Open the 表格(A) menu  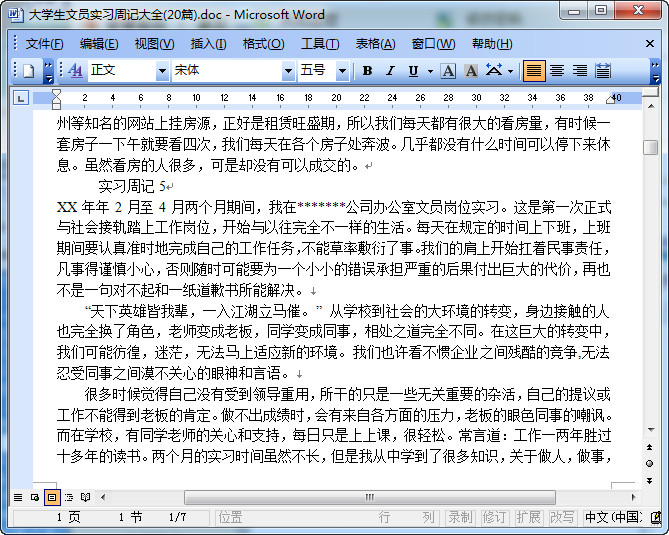pyautogui.click(x=375, y=44)
